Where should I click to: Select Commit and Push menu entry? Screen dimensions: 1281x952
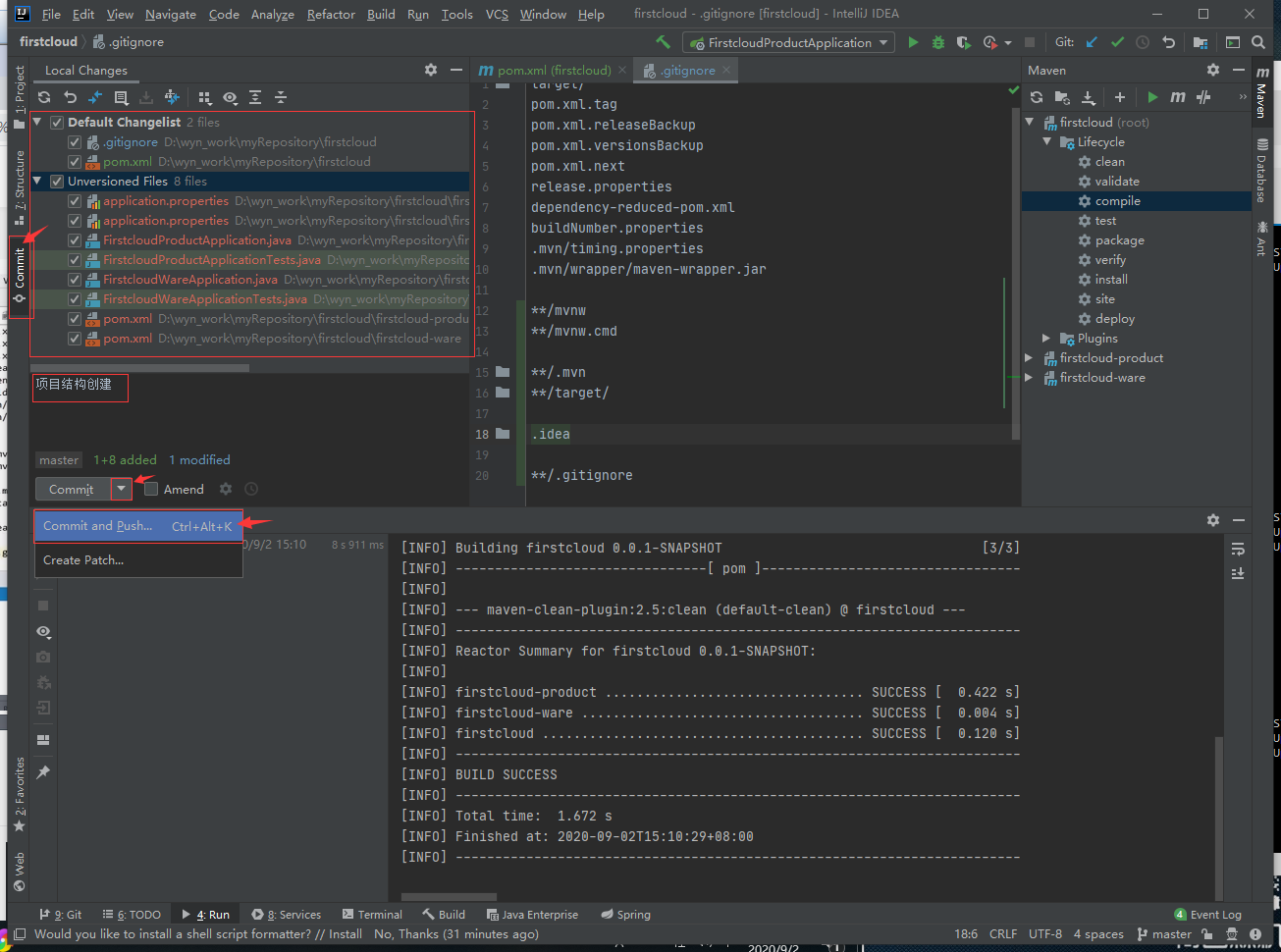click(138, 526)
